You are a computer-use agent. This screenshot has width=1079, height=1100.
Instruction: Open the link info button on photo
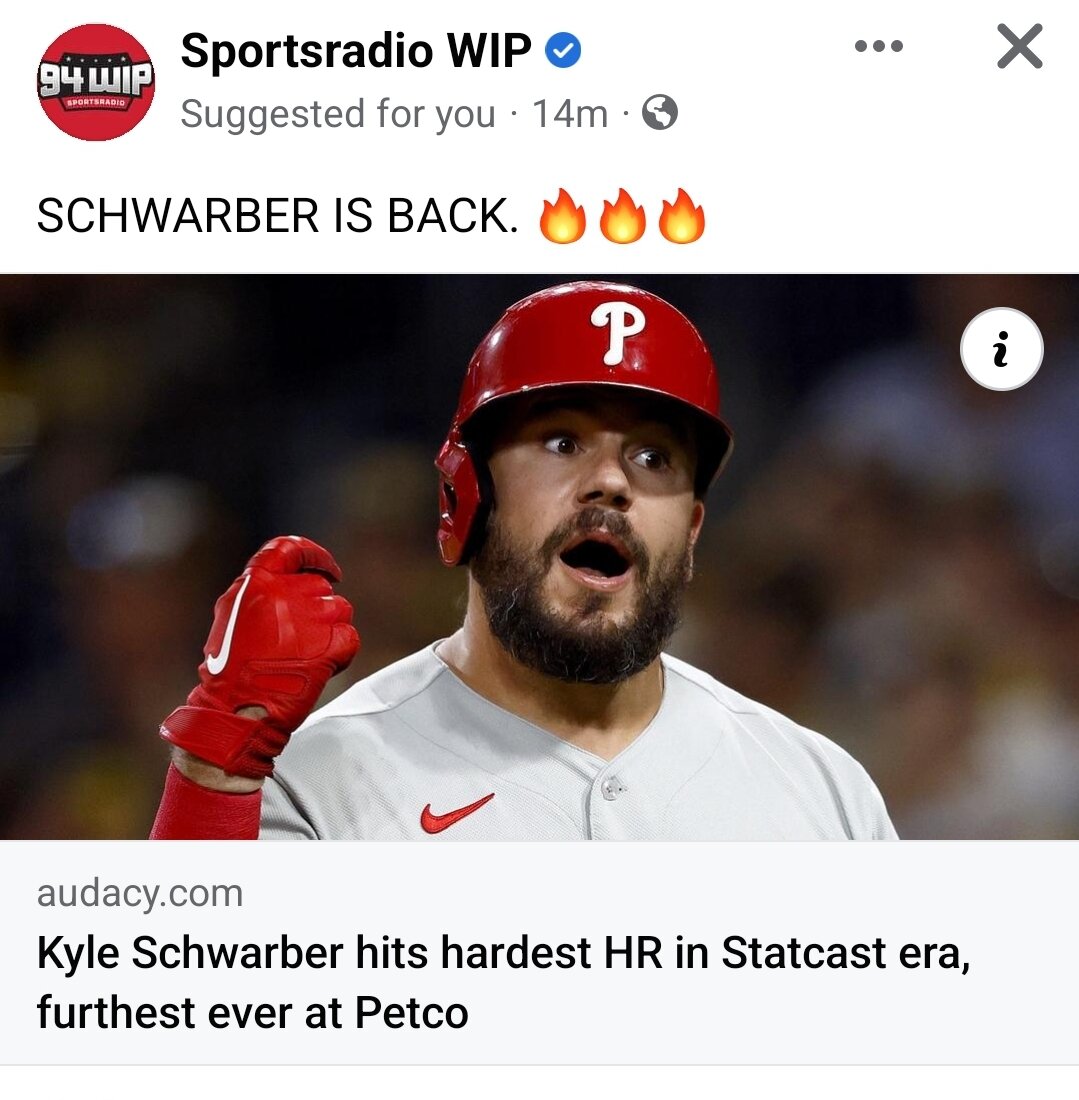coord(1001,349)
